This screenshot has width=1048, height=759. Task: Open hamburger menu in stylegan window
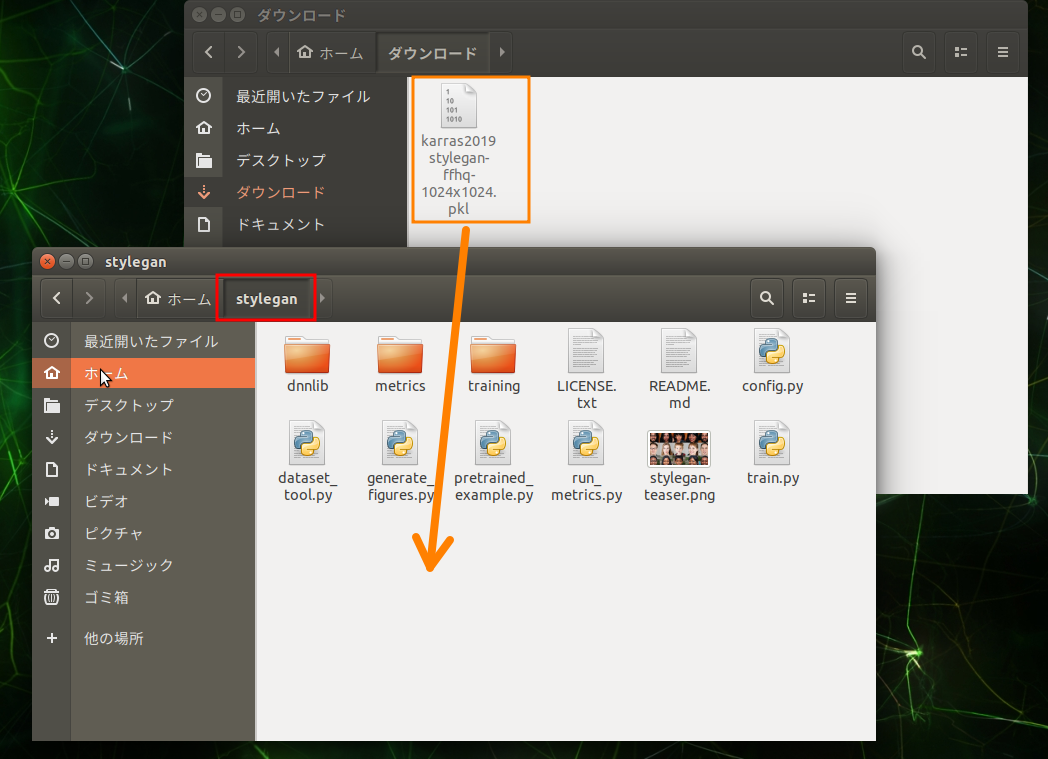click(851, 298)
